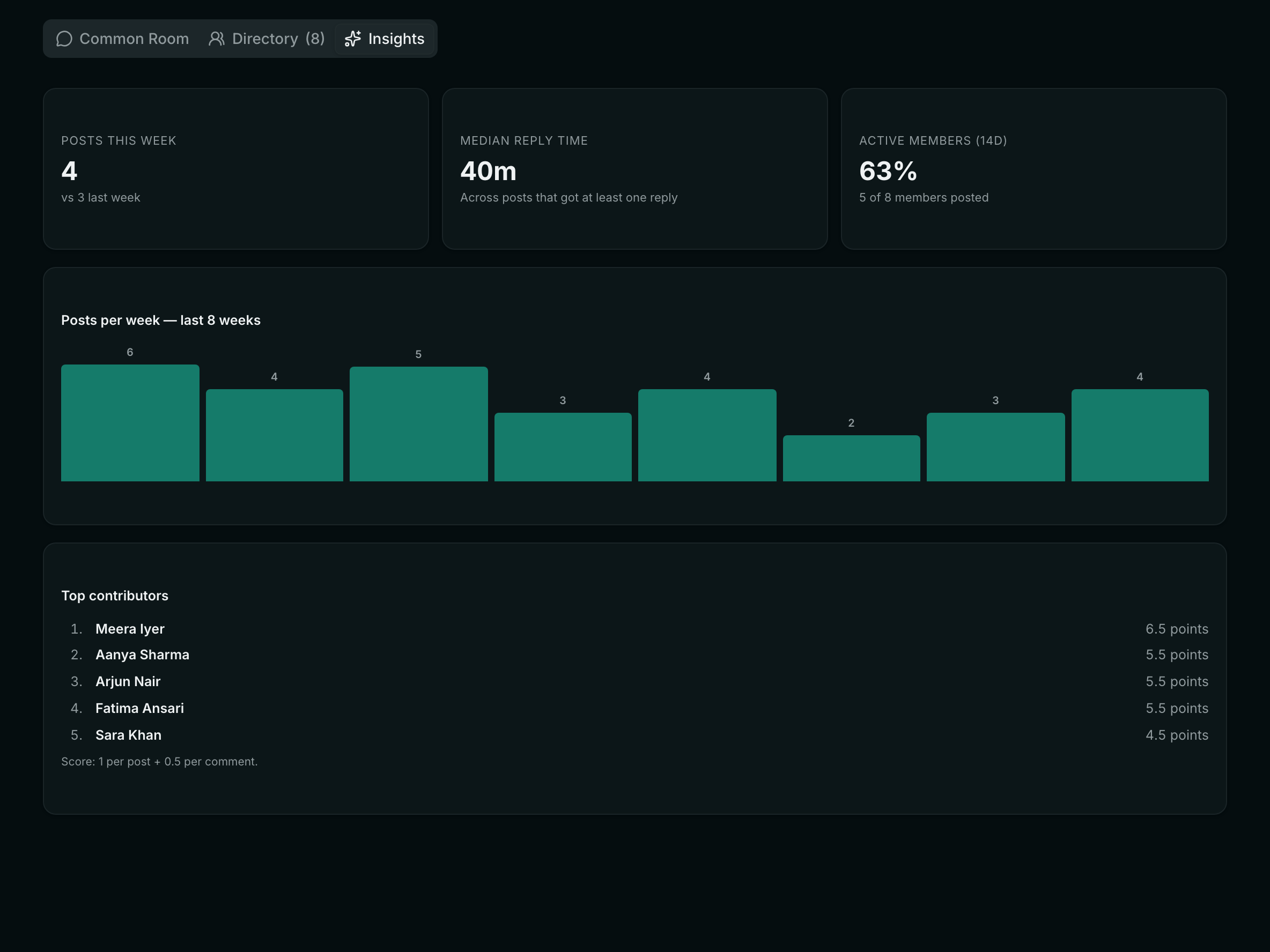Click the Directory people icon
Viewport: 1270px width, 952px height.
pyautogui.click(x=217, y=39)
